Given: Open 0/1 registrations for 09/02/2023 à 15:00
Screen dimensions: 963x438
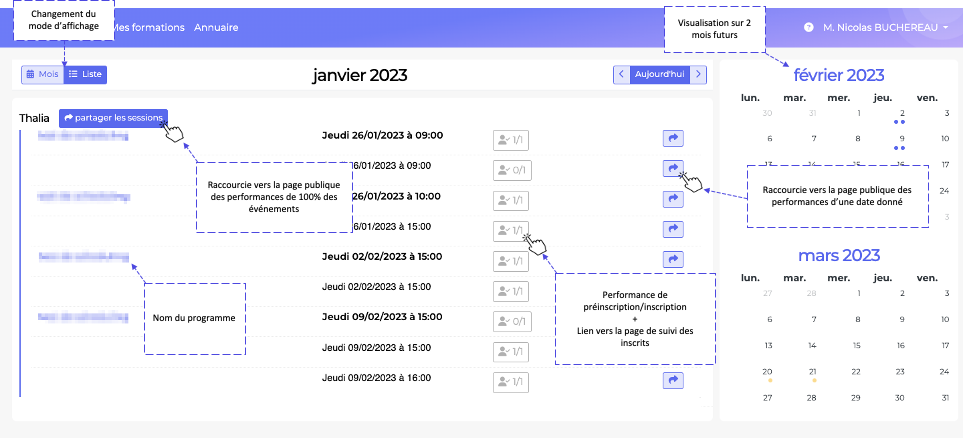Looking at the screenshot, I should [x=510, y=320].
